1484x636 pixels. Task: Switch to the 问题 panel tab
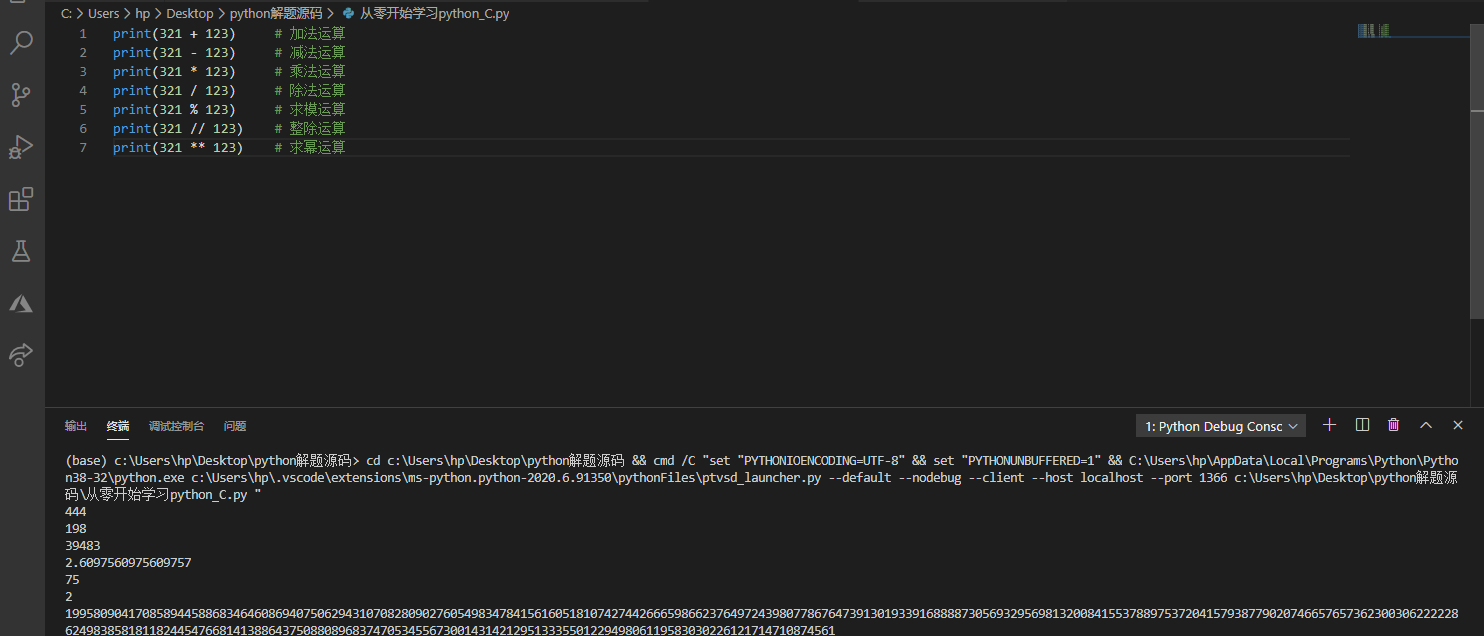[235, 426]
